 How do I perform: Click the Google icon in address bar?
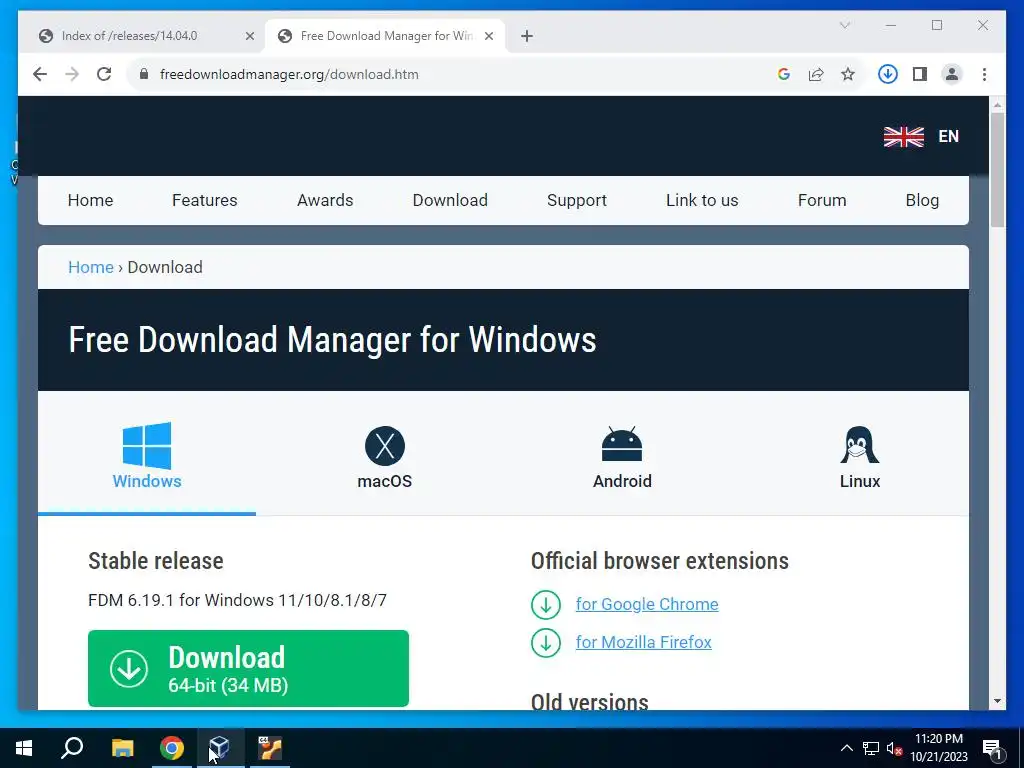coord(784,74)
